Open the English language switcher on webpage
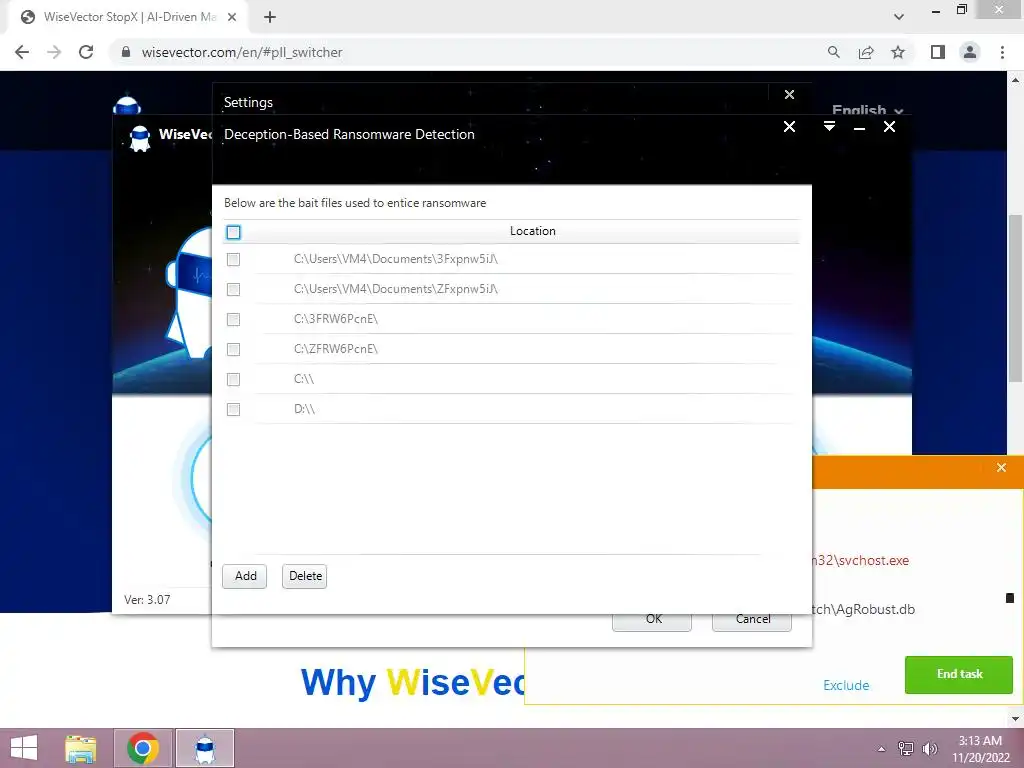The height and width of the screenshot is (768, 1024). (x=867, y=110)
